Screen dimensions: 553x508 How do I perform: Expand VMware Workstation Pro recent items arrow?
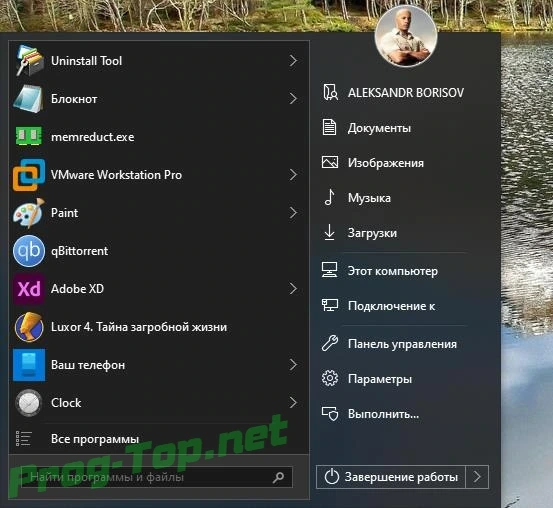tap(293, 175)
